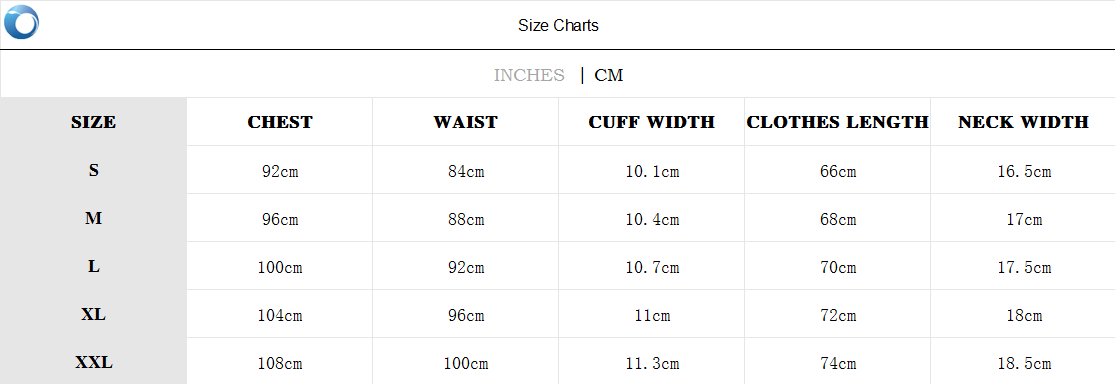The width and height of the screenshot is (1115, 384).
Task: Click the Size Charts title
Action: (558, 26)
